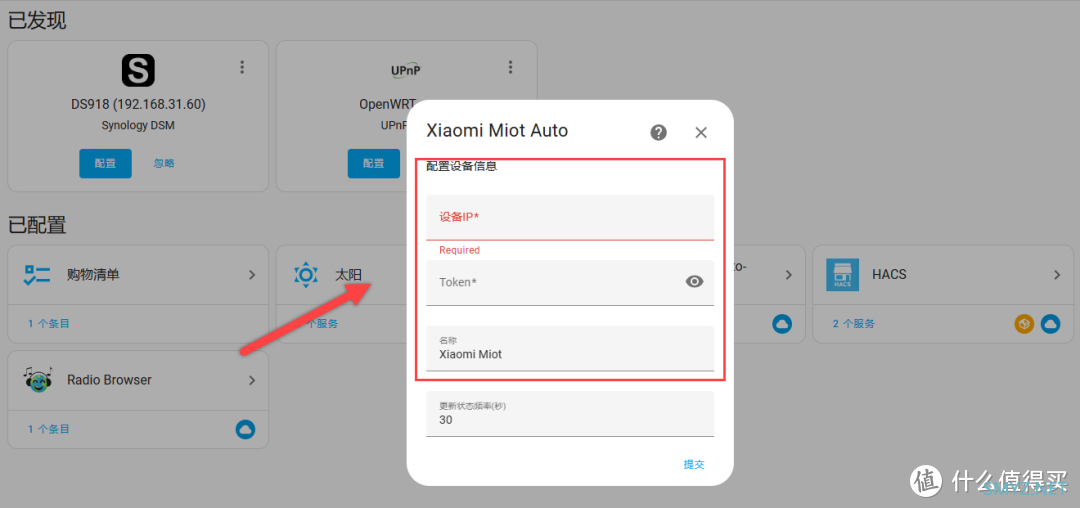Image resolution: width=1080 pixels, height=508 pixels.
Task: Expand the HACS integration chevron
Action: coord(1057,275)
